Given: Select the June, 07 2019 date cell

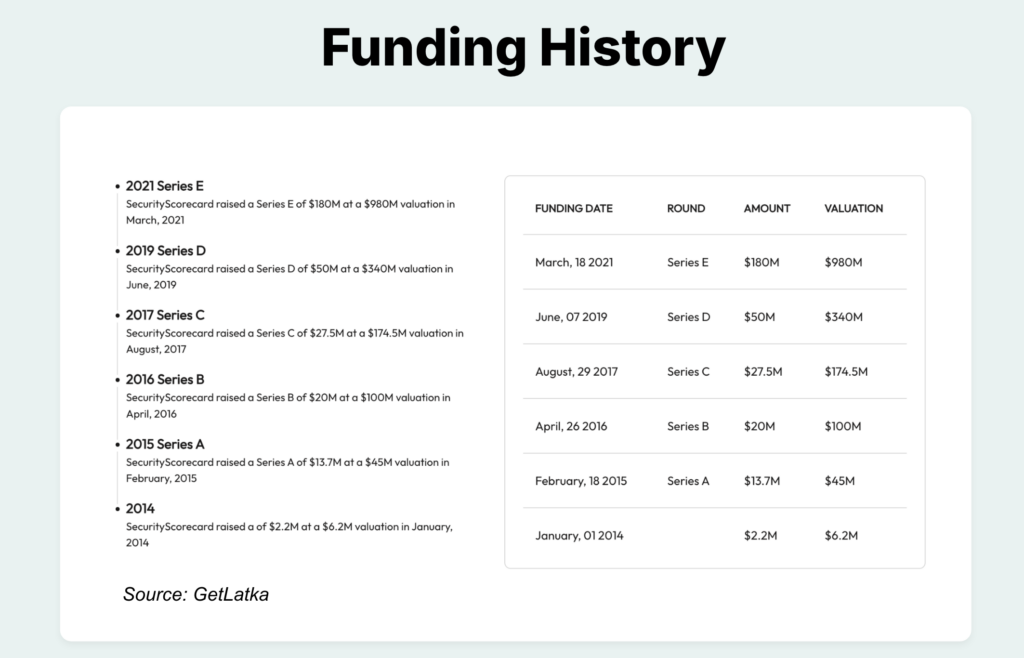Looking at the screenshot, I should pos(571,317).
